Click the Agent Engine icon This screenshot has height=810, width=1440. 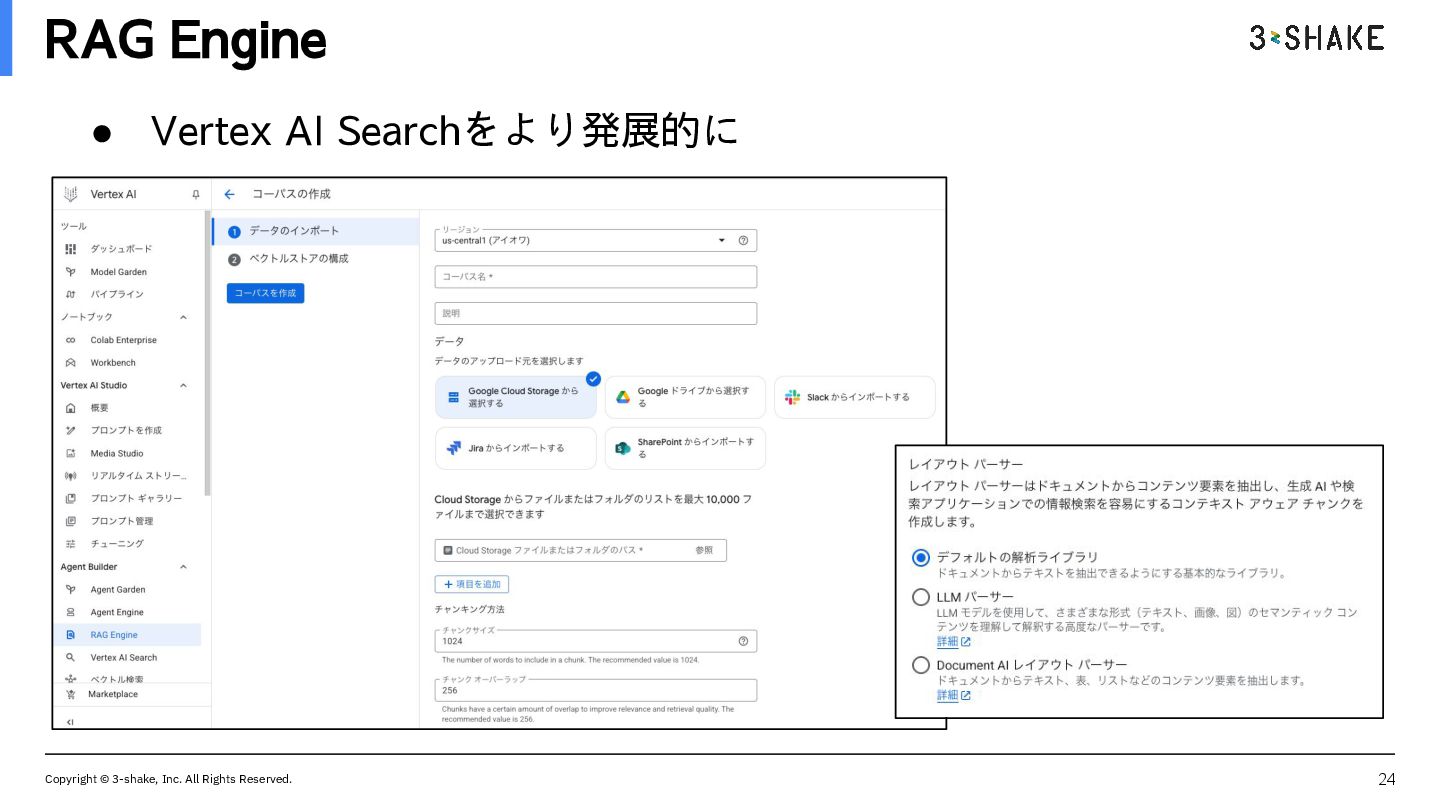70,612
